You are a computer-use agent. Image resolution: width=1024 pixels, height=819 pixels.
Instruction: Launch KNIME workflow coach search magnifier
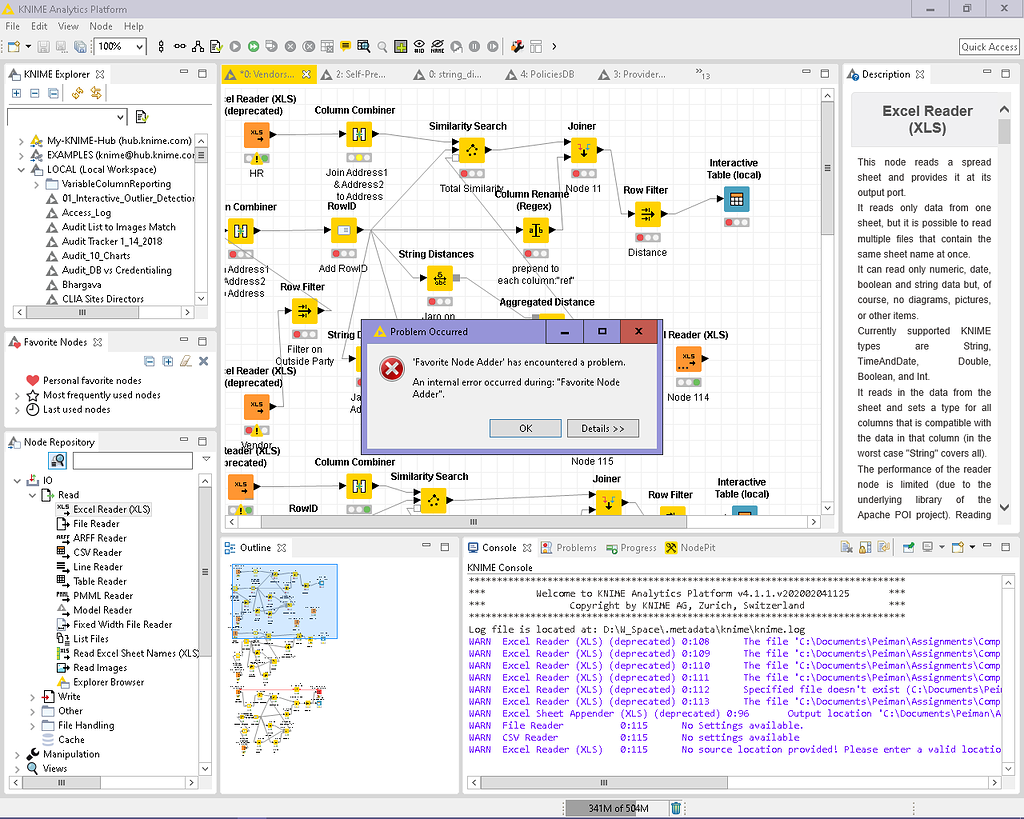[x=381, y=46]
